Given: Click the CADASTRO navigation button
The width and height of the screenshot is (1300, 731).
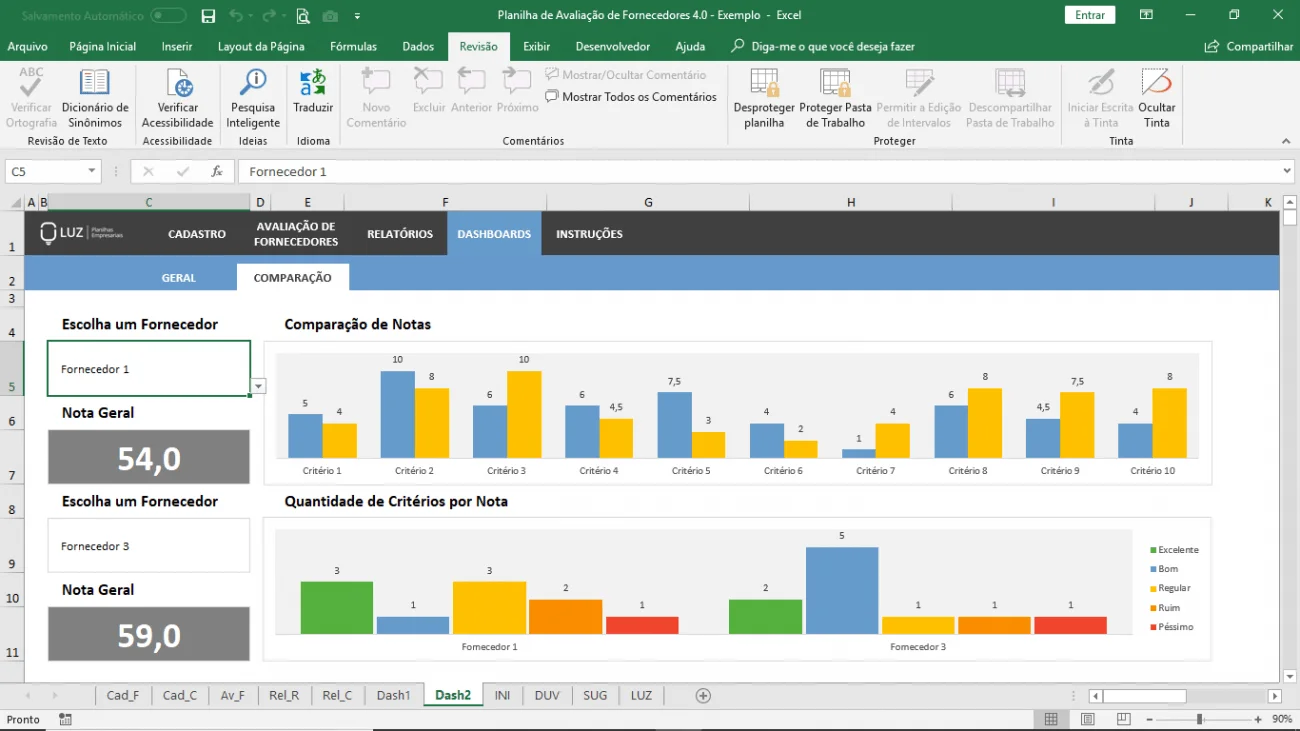Looking at the screenshot, I should 197,234.
